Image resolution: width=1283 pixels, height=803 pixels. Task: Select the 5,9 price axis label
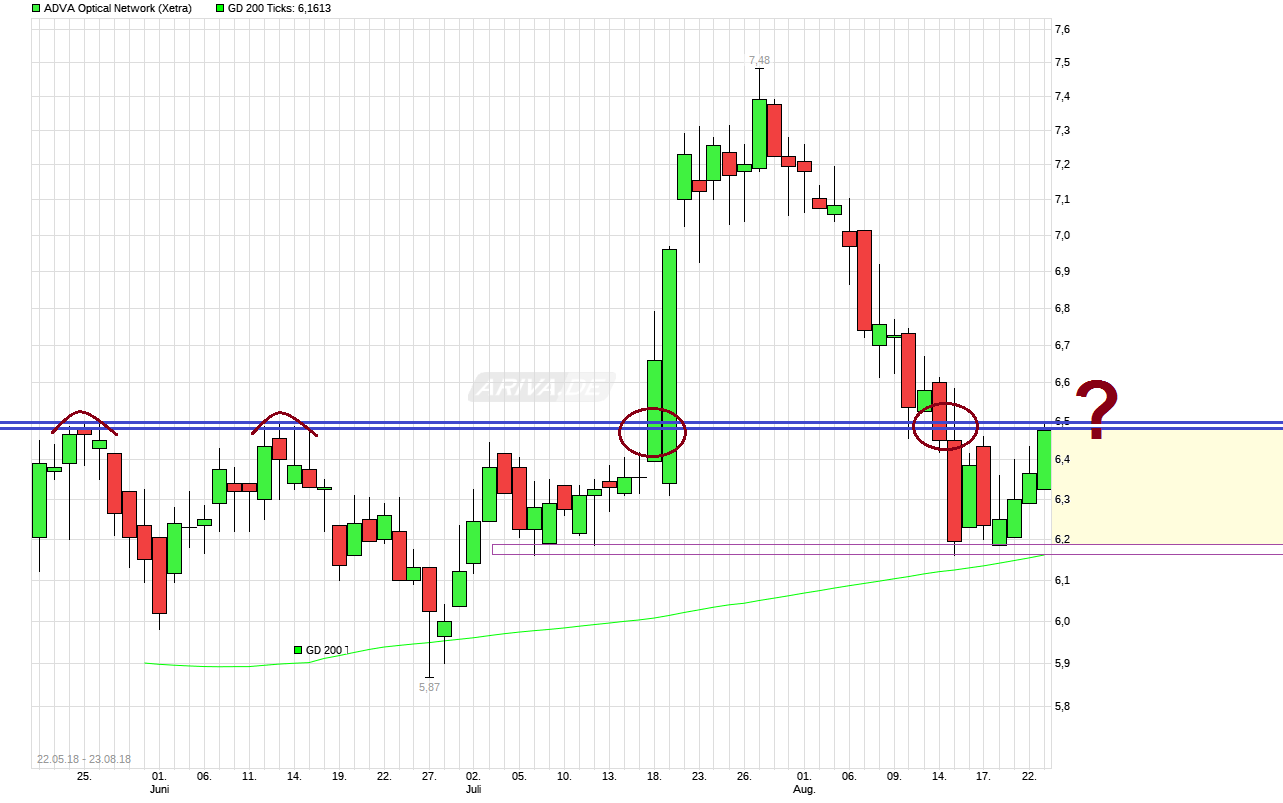click(1062, 663)
